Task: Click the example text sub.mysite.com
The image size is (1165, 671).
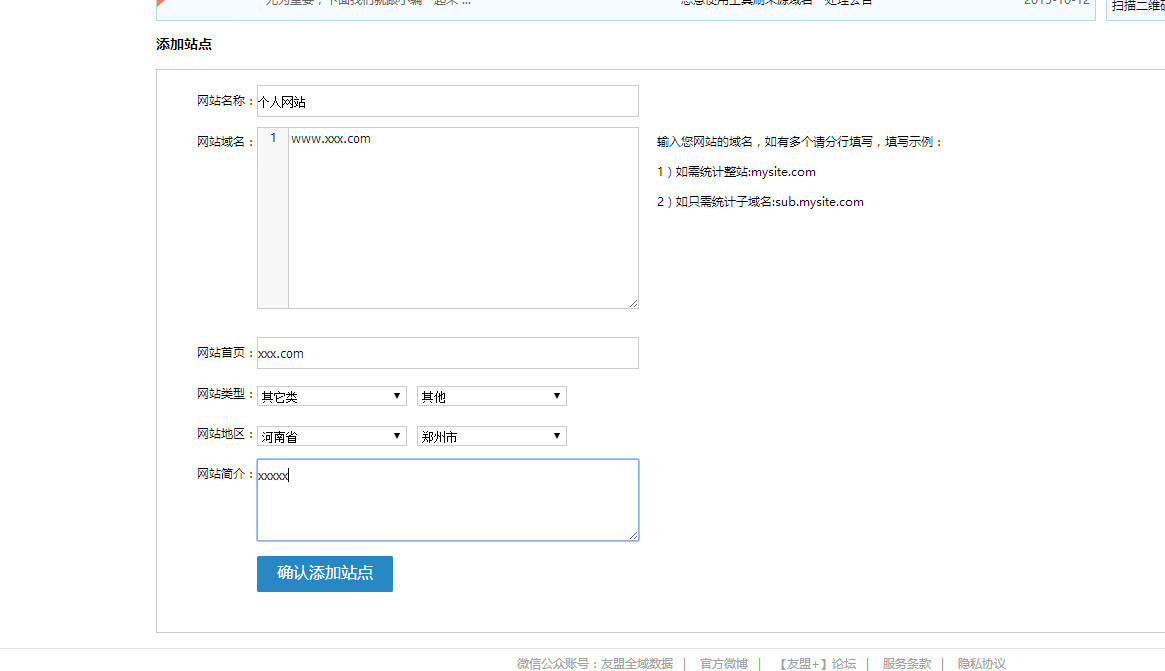Action: click(x=820, y=201)
